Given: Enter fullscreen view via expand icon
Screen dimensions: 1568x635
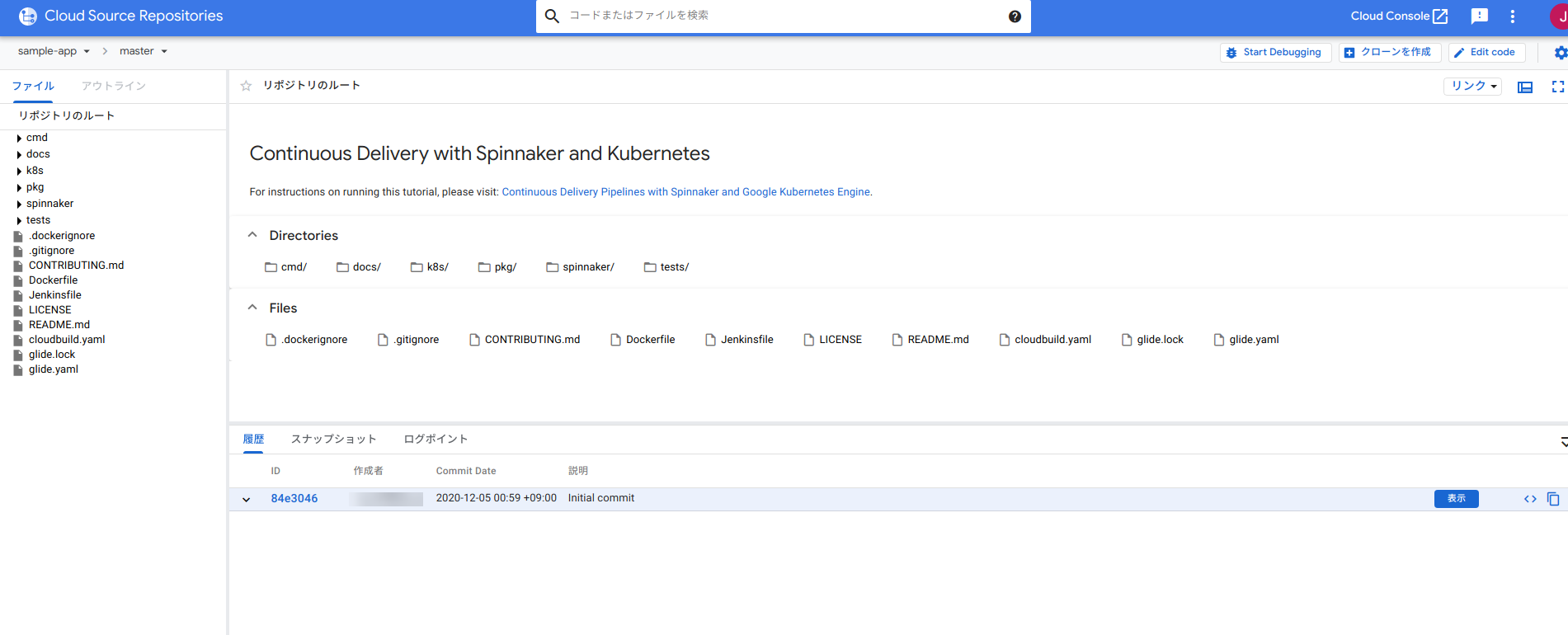Looking at the screenshot, I should tap(1557, 87).
